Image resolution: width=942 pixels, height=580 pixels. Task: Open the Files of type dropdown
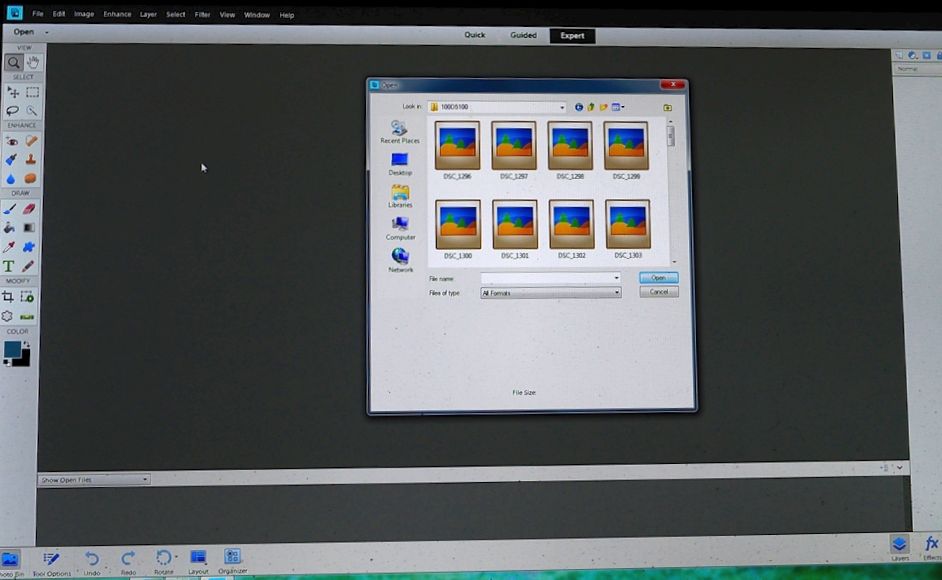(616, 293)
